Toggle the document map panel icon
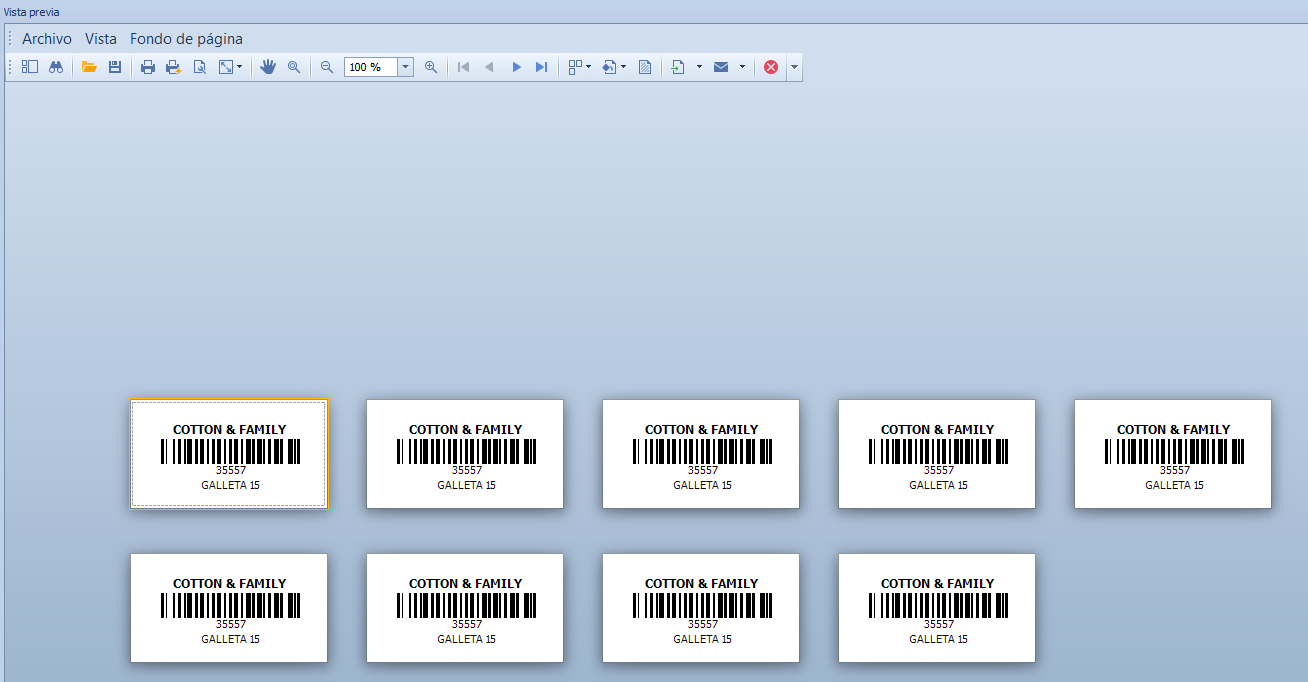The width and height of the screenshot is (1308, 682). 30,67
